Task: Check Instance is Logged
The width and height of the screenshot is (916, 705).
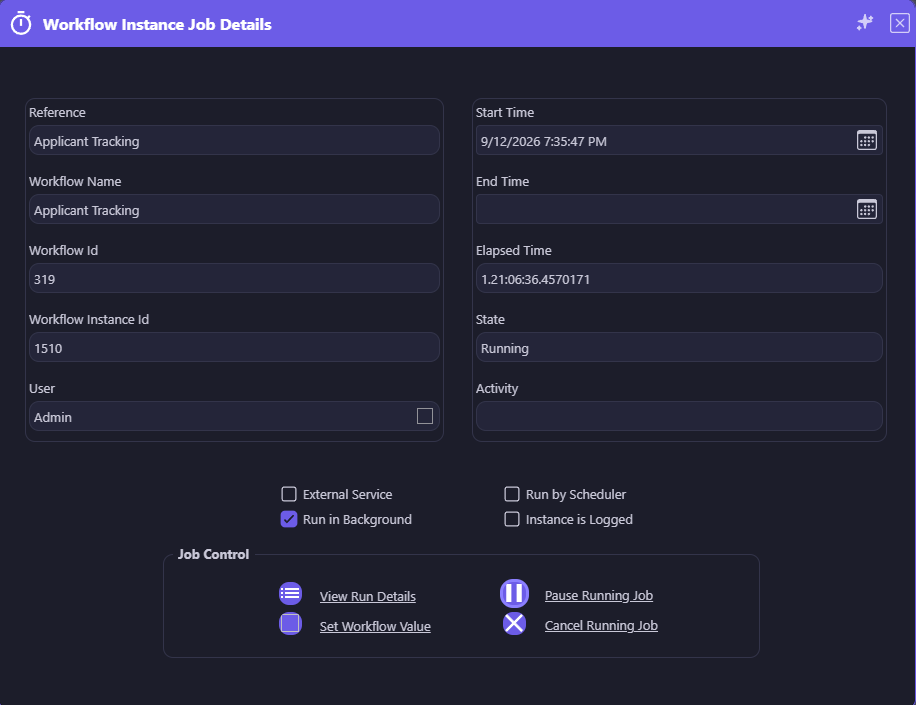Action: point(512,519)
